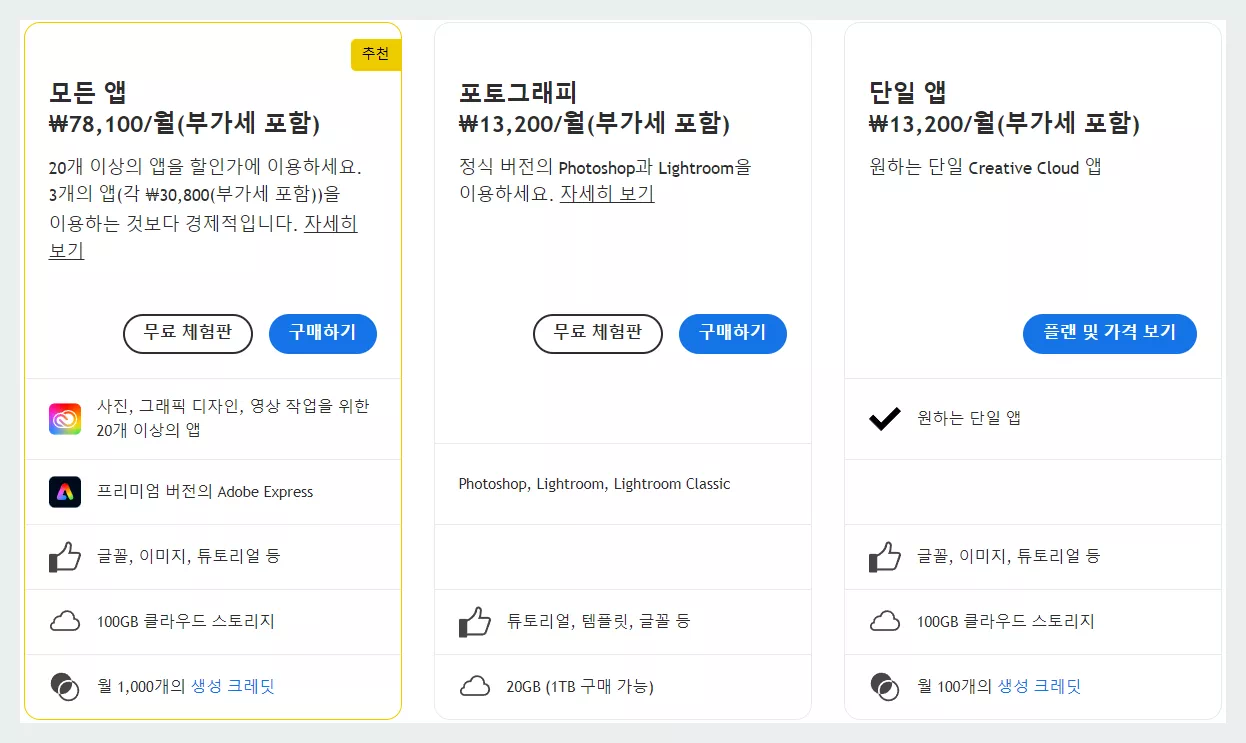Screen dimensions: 1246x743
Task: Select the 생성 크레딧 circles icon under 모든 앱
Action: tap(64, 686)
